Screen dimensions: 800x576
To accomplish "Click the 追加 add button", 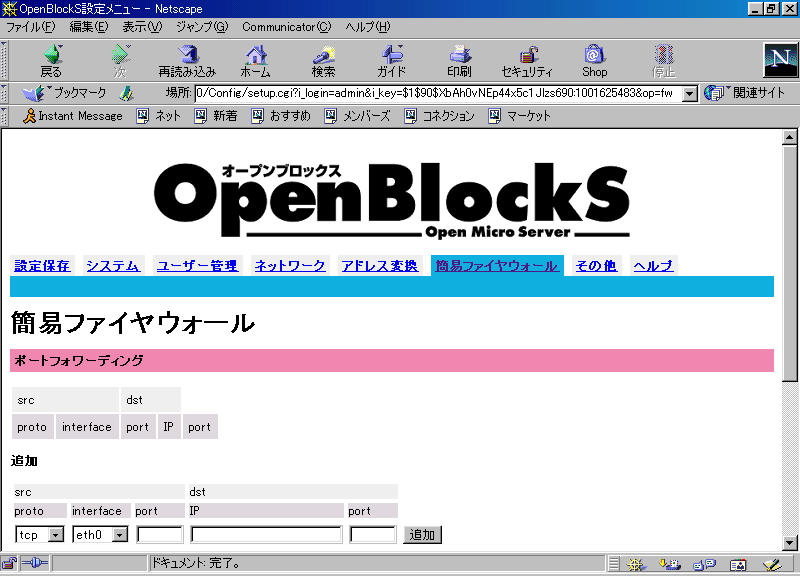I will pos(422,535).
